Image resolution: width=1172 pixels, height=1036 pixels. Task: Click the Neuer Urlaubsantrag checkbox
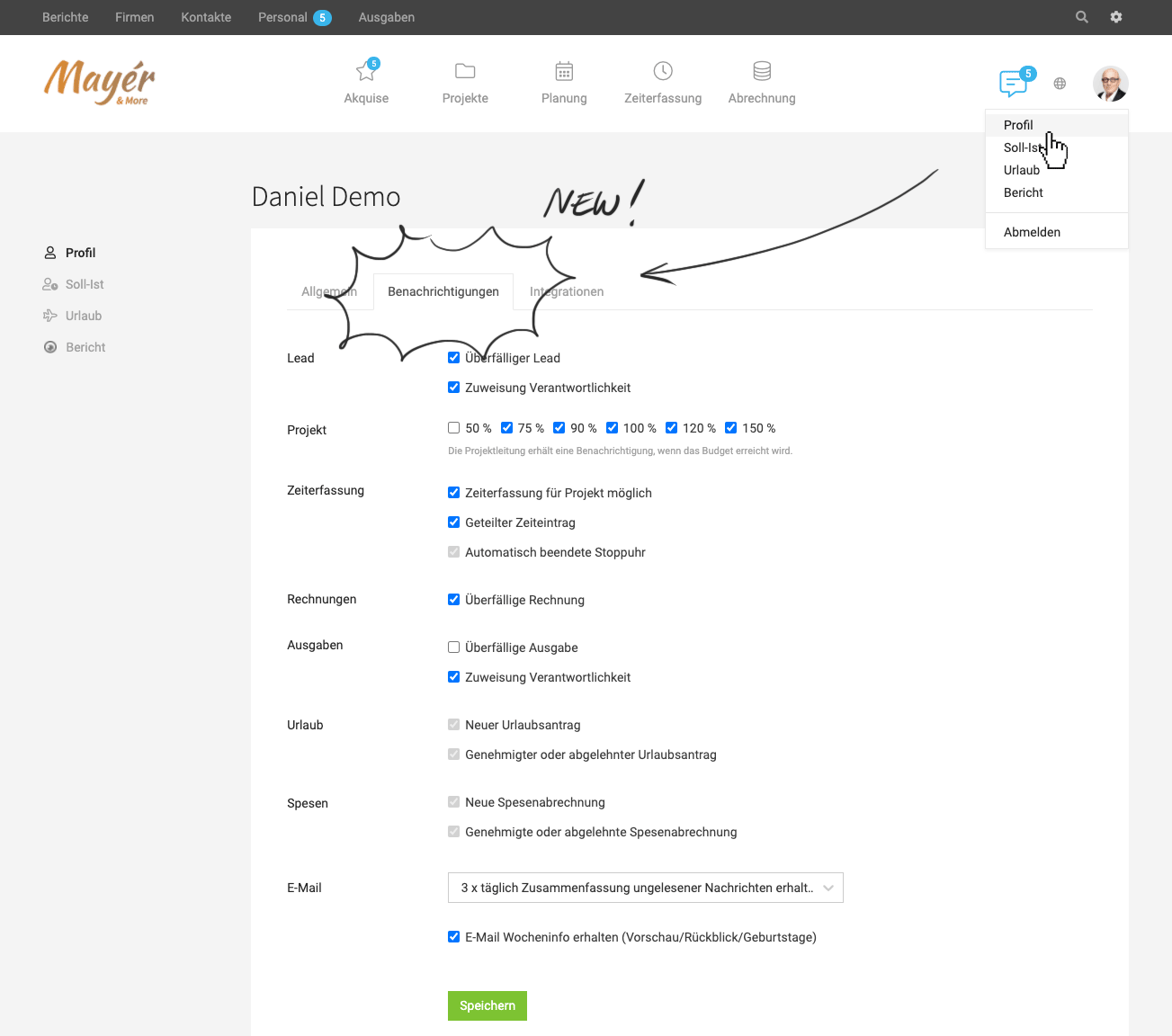pos(454,725)
